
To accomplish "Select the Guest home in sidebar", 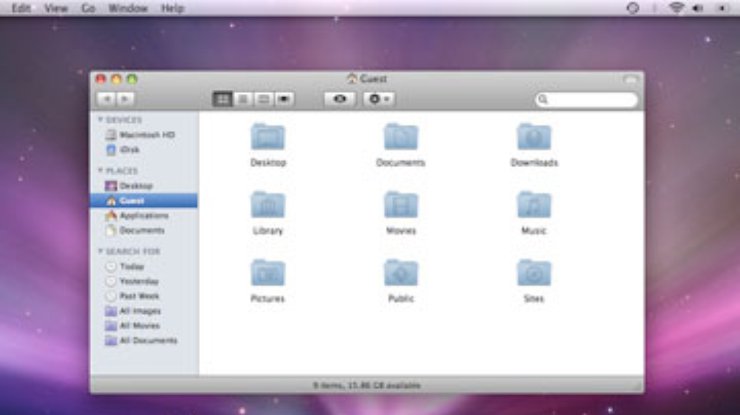I will pos(144,201).
